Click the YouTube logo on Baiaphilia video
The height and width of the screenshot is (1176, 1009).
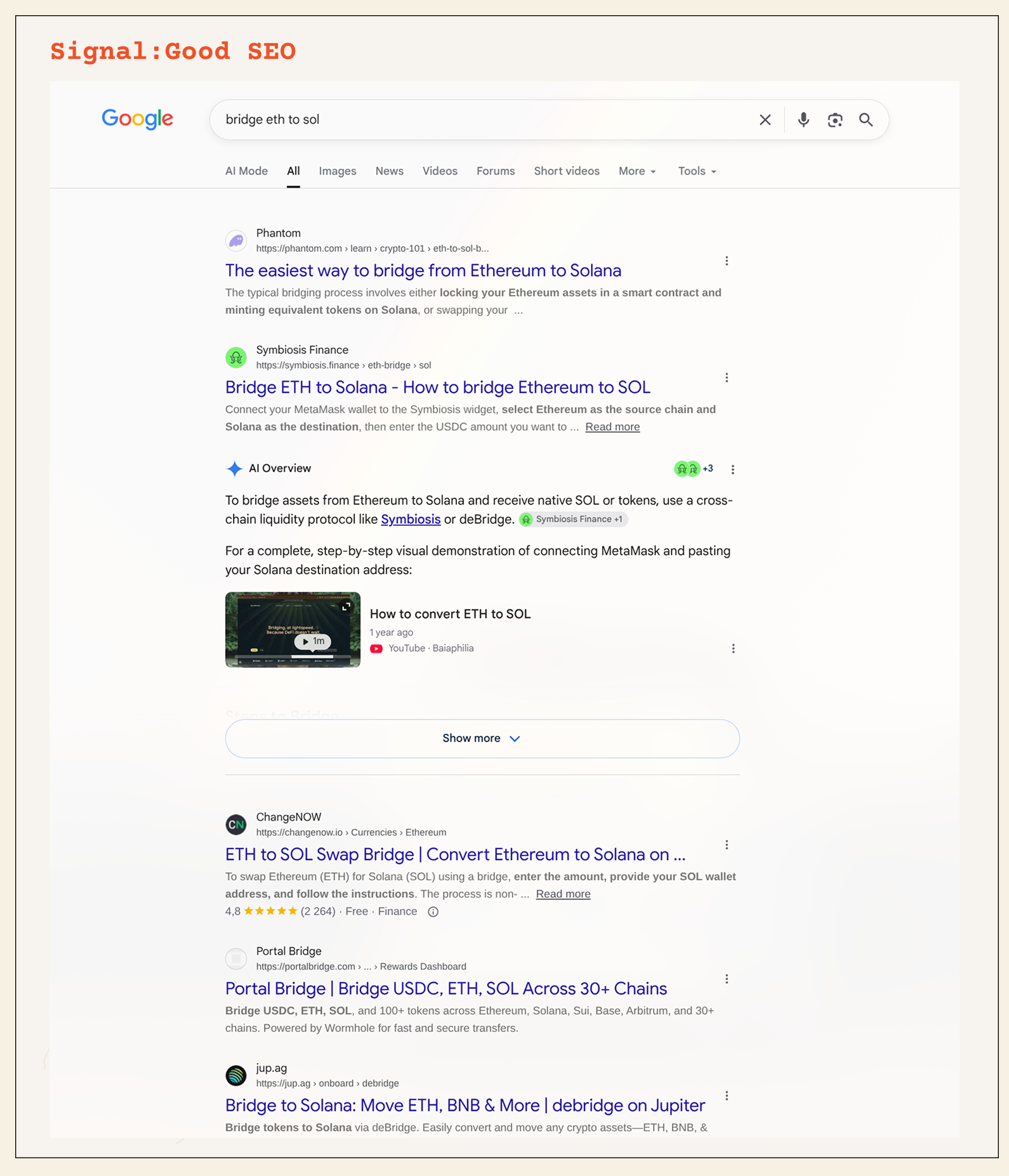pos(376,648)
